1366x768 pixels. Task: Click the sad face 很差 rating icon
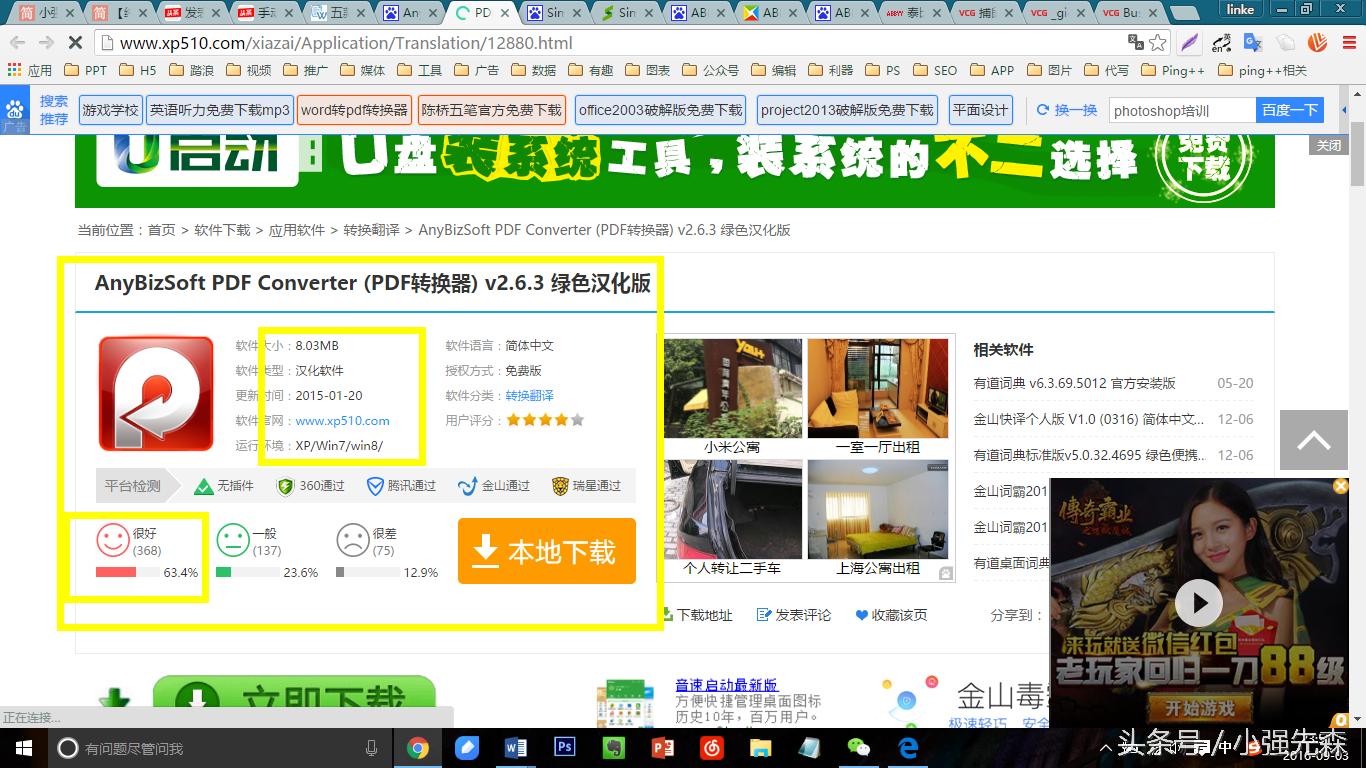click(x=352, y=541)
